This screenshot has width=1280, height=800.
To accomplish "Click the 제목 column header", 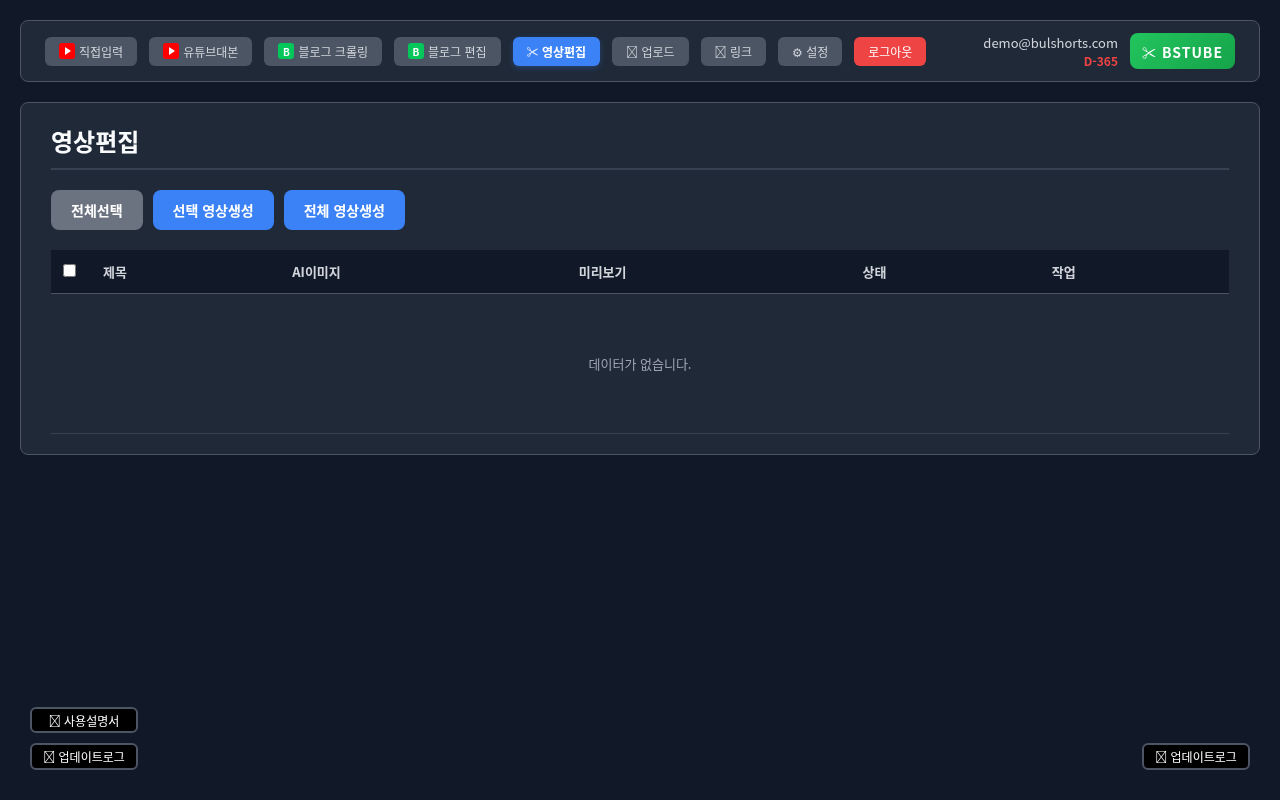I will [115, 272].
